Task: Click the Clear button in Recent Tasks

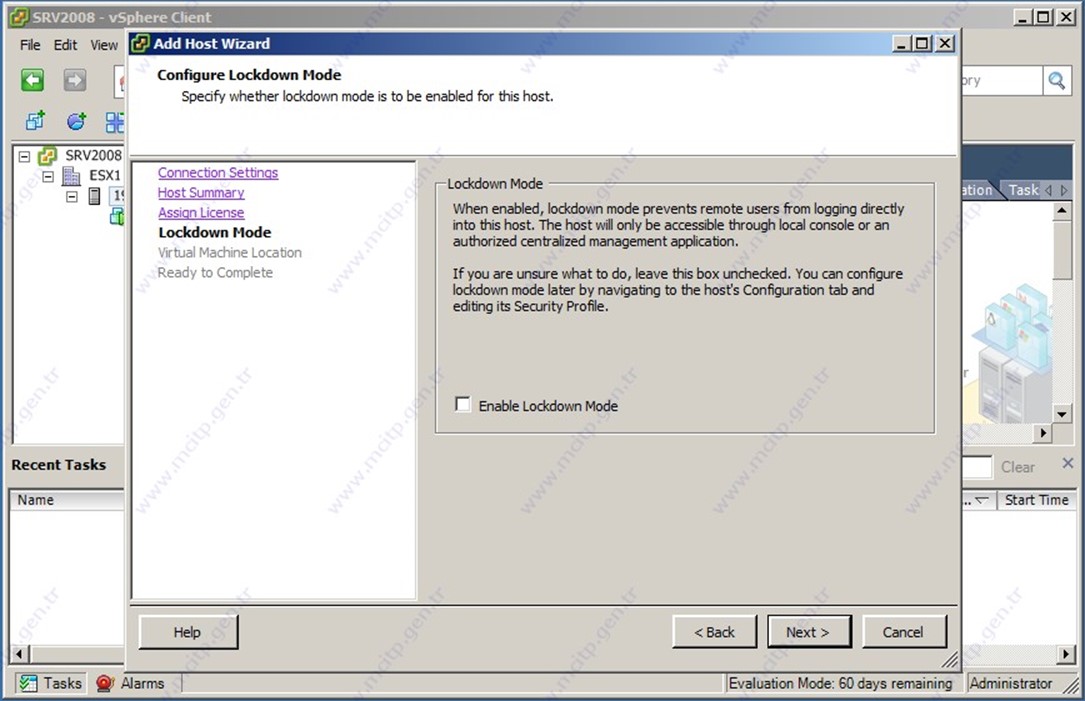Action: coord(1017,467)
